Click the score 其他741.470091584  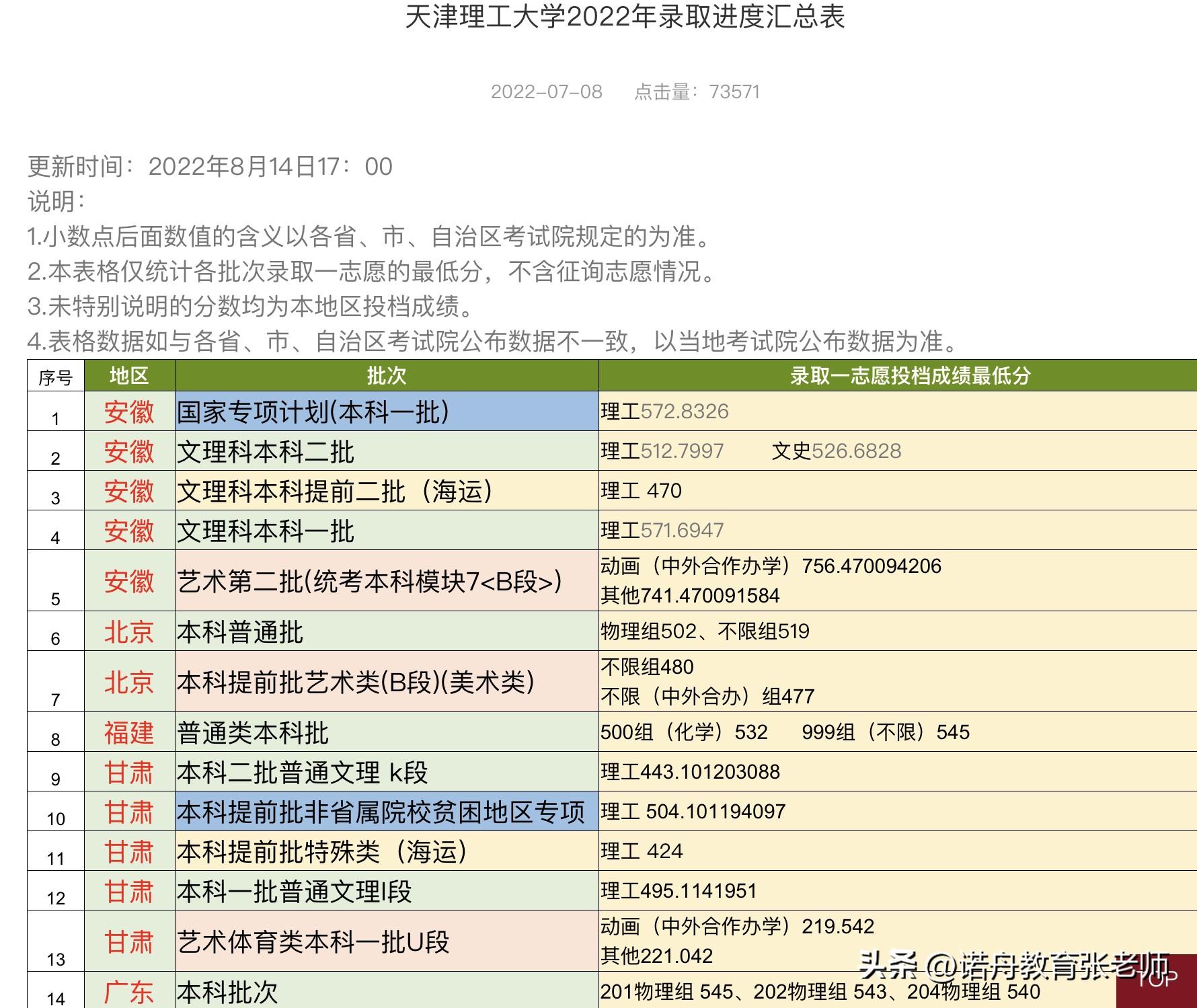(690, 596)
